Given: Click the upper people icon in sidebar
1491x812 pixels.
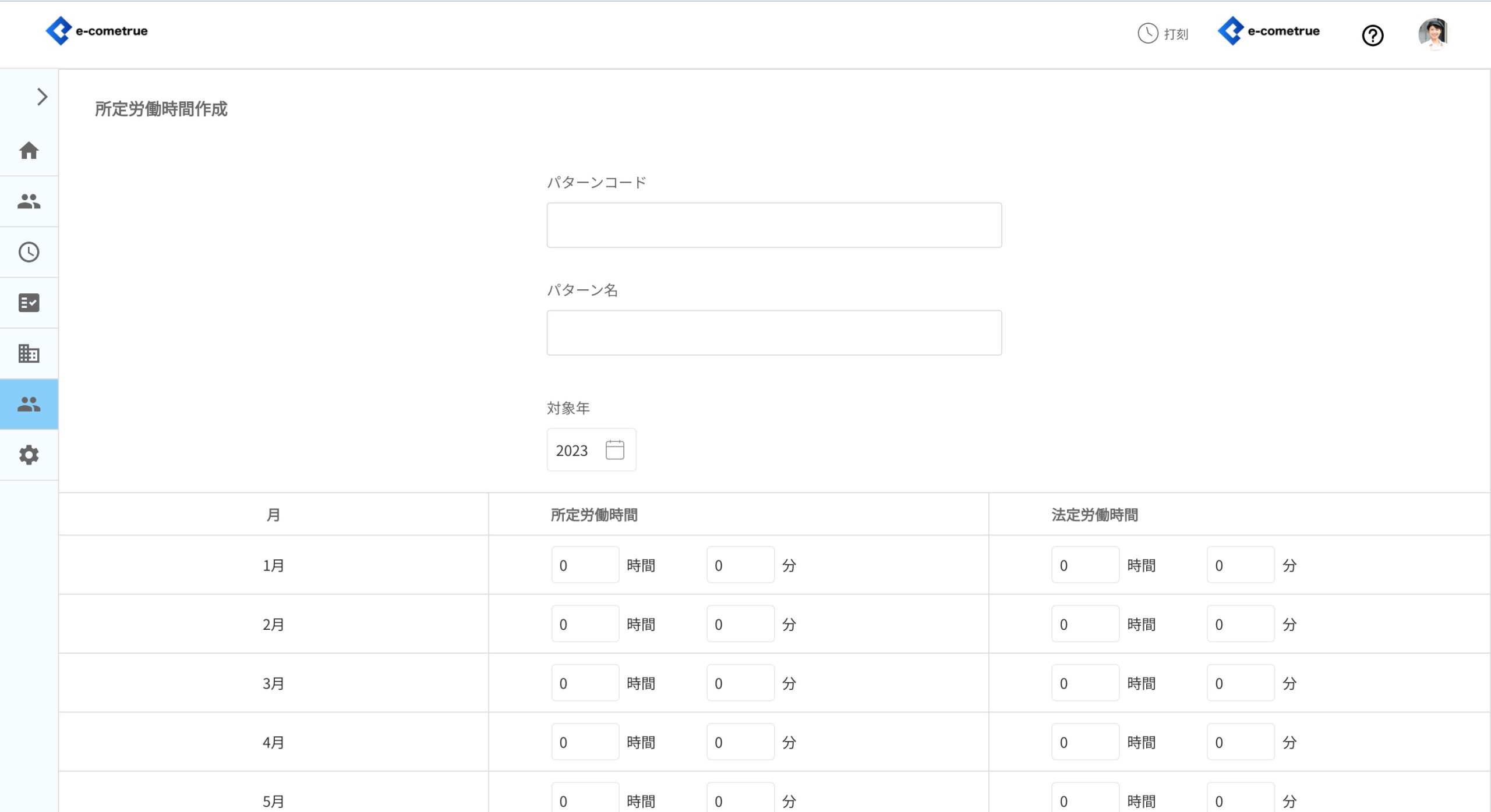Looking at the screenshot, I should (x=29, y=201).
